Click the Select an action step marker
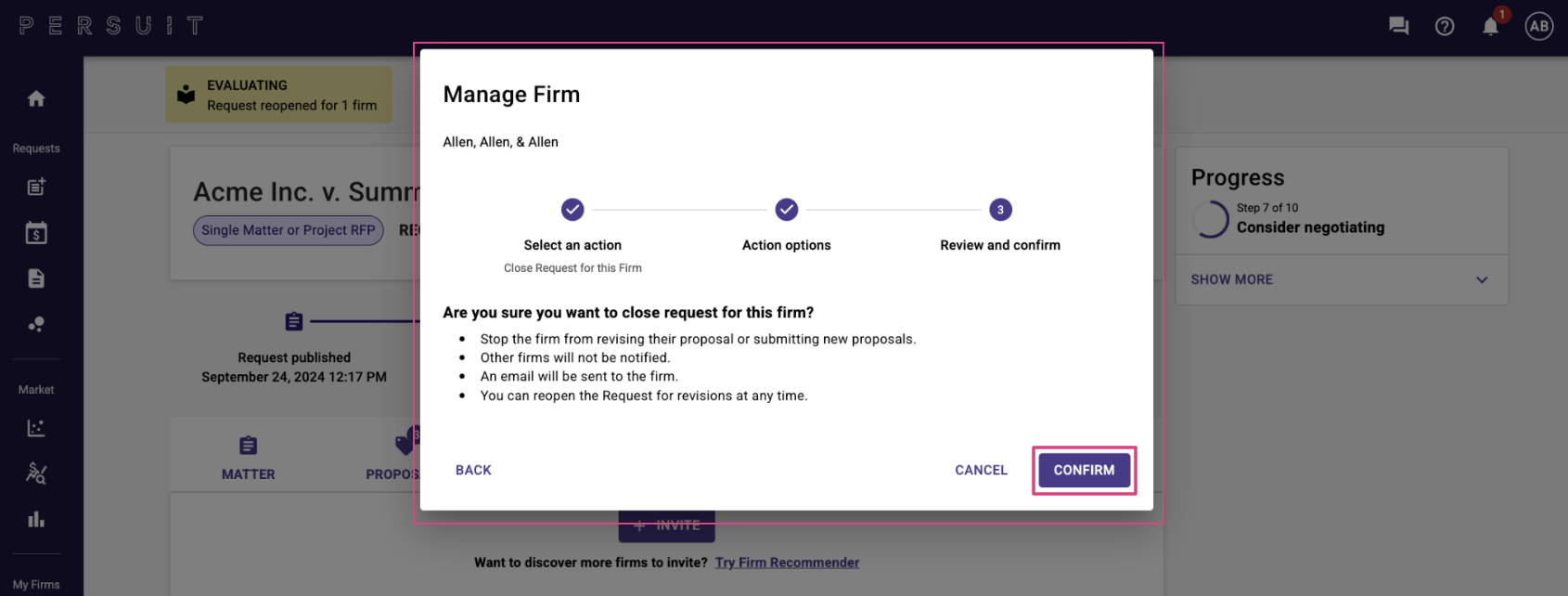1568x596 pixels. [x=572, y=210]
